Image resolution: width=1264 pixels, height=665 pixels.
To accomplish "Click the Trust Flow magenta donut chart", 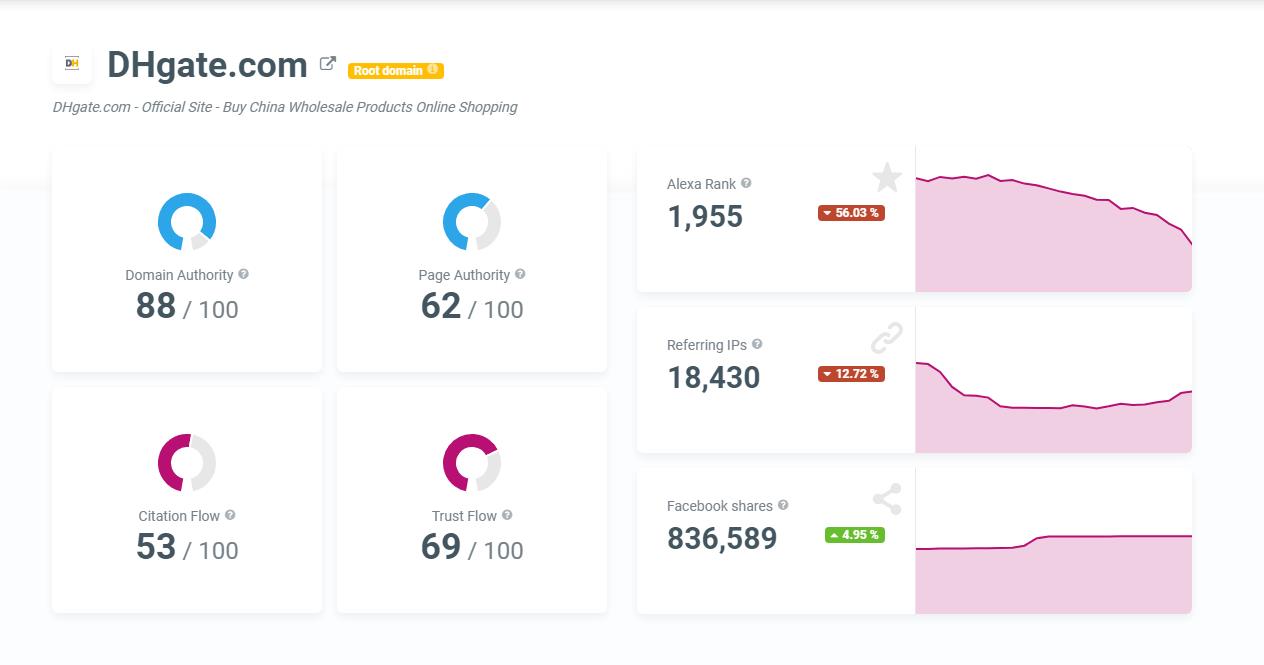I will coord(471,462).
